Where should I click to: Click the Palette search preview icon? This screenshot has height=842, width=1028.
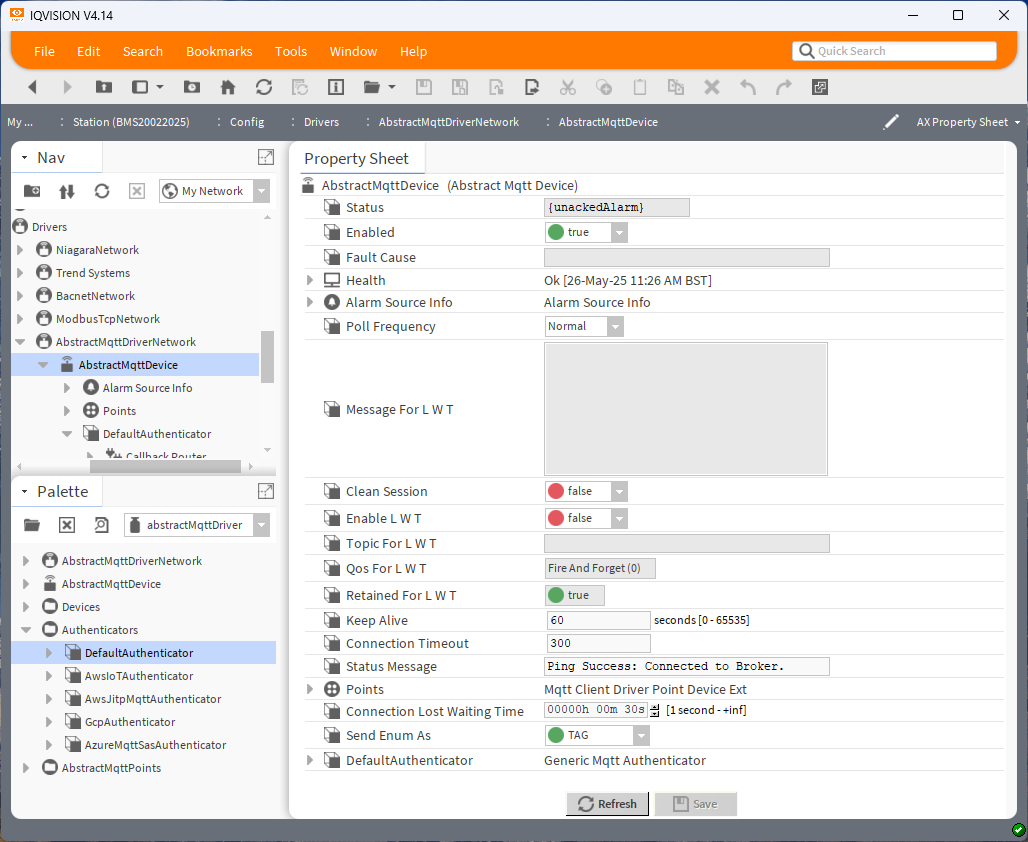[101, 525]
